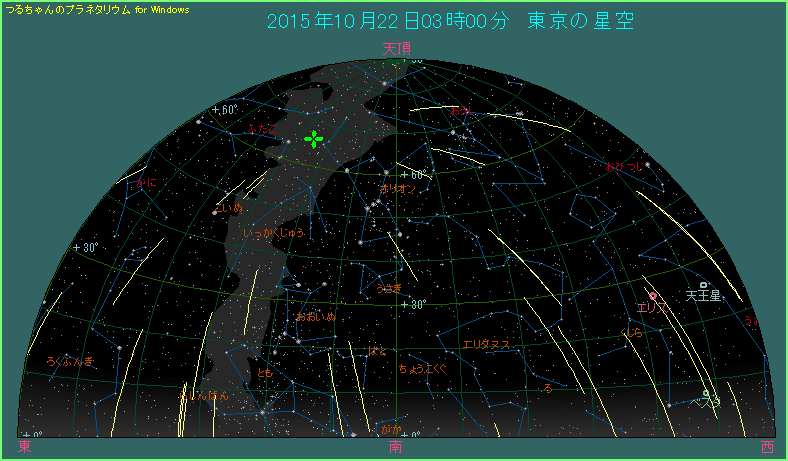This screenshot has width=788, height=461.
Task: Click the 南 south direction label
Action: click(x=396, y=447)
